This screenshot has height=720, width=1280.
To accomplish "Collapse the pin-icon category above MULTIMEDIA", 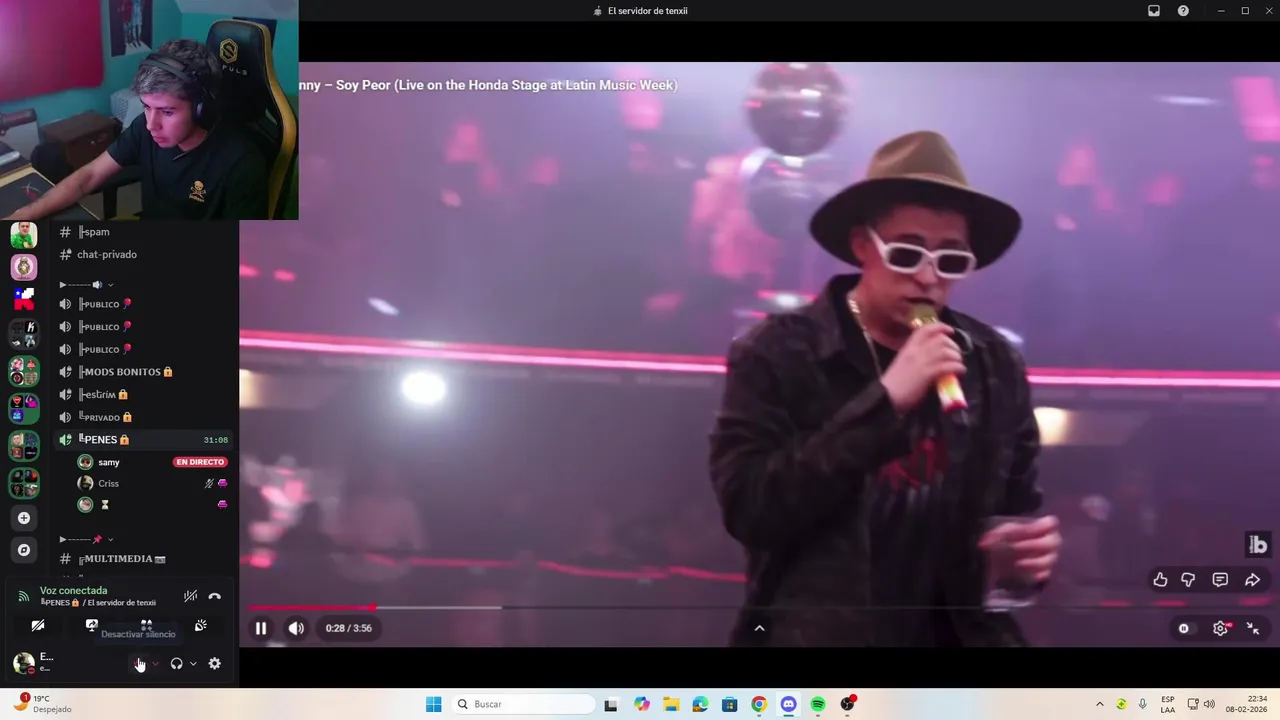I will 86,539.
